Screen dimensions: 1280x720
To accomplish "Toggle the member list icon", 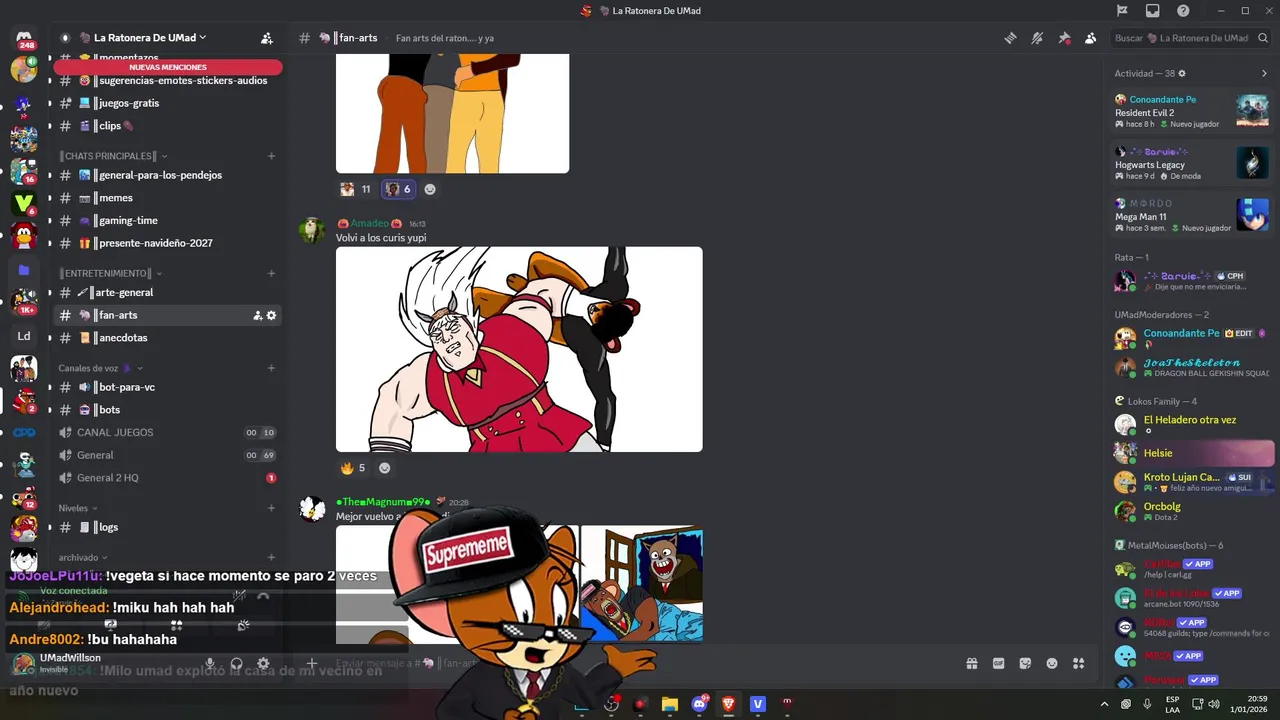I will click(1090, 38).
